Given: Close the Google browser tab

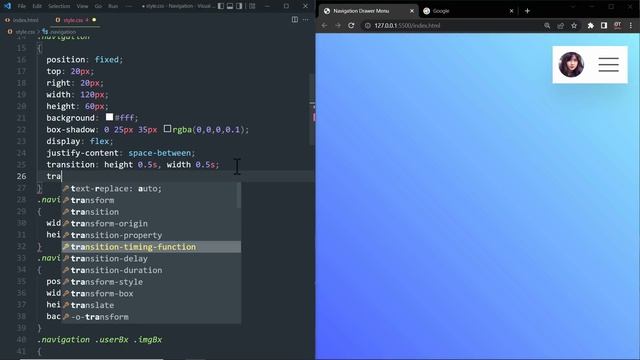Looking at the screenshot, I should point(511,11).
